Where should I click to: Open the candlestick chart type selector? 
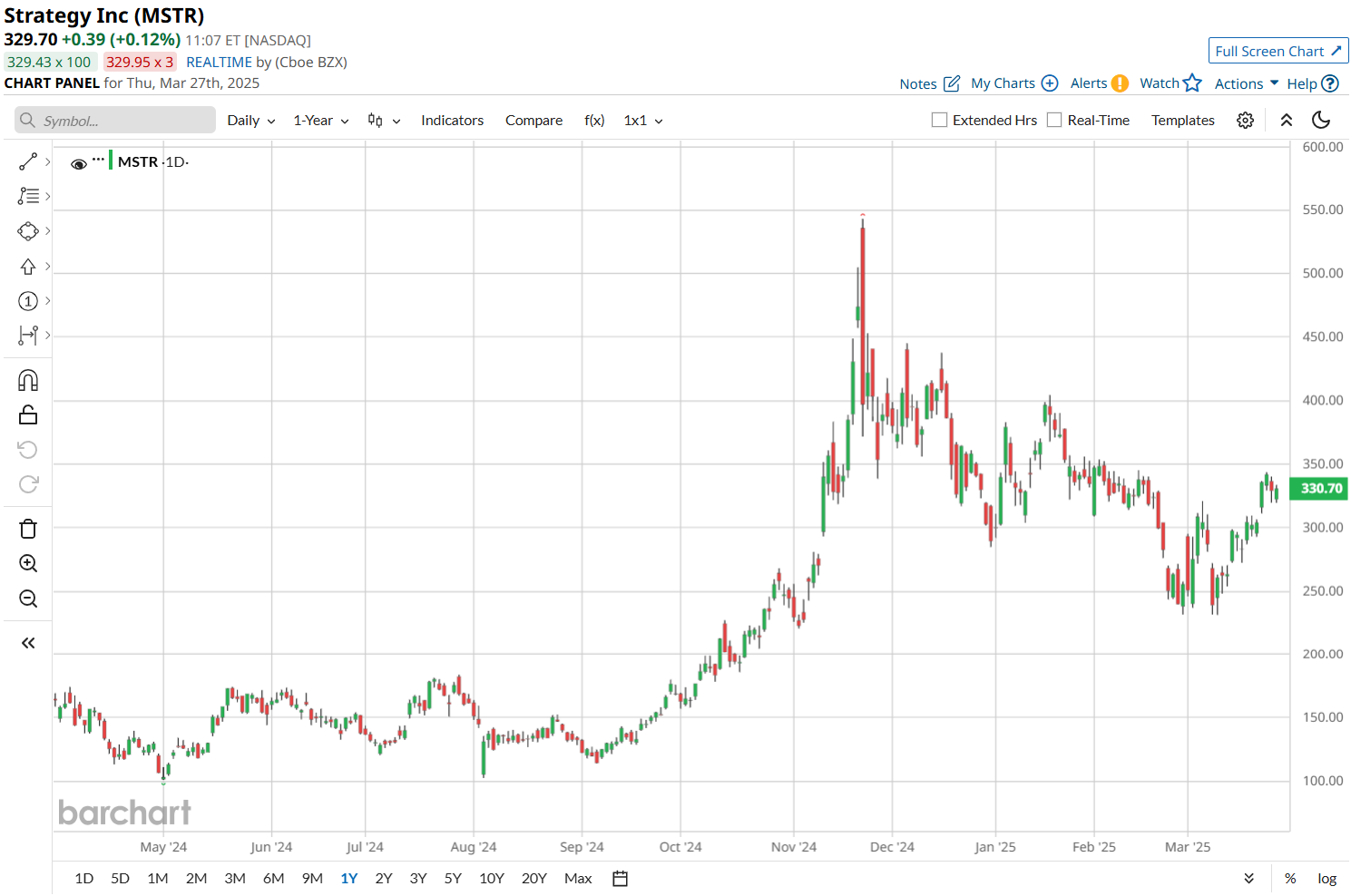click(x=384, y=121)
